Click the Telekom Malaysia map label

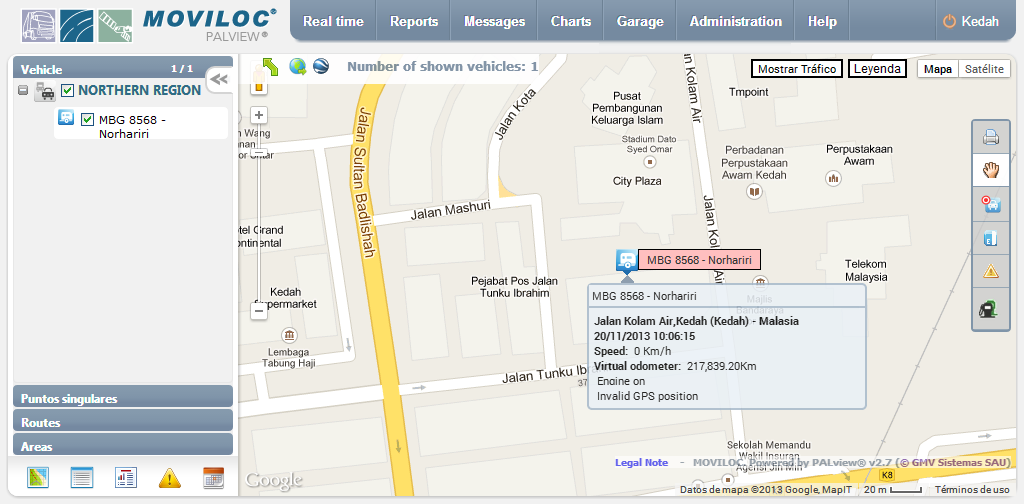click(x=866, y=270)
